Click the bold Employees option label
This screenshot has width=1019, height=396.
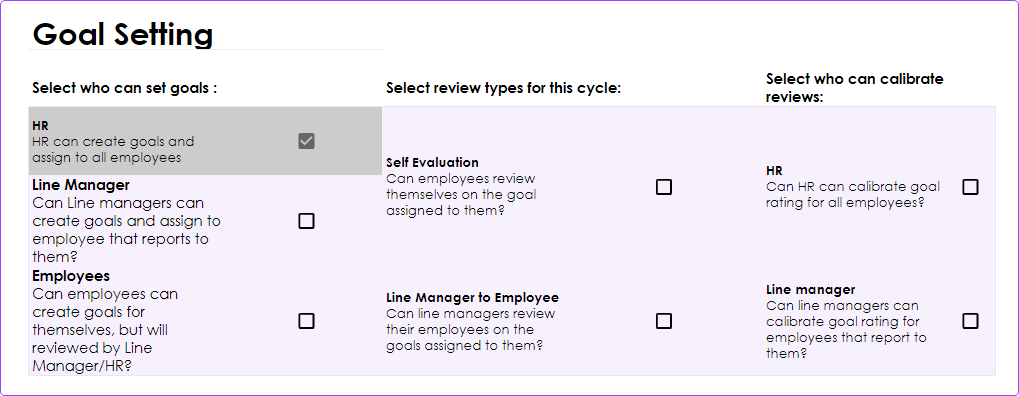(x=71, y=276)
